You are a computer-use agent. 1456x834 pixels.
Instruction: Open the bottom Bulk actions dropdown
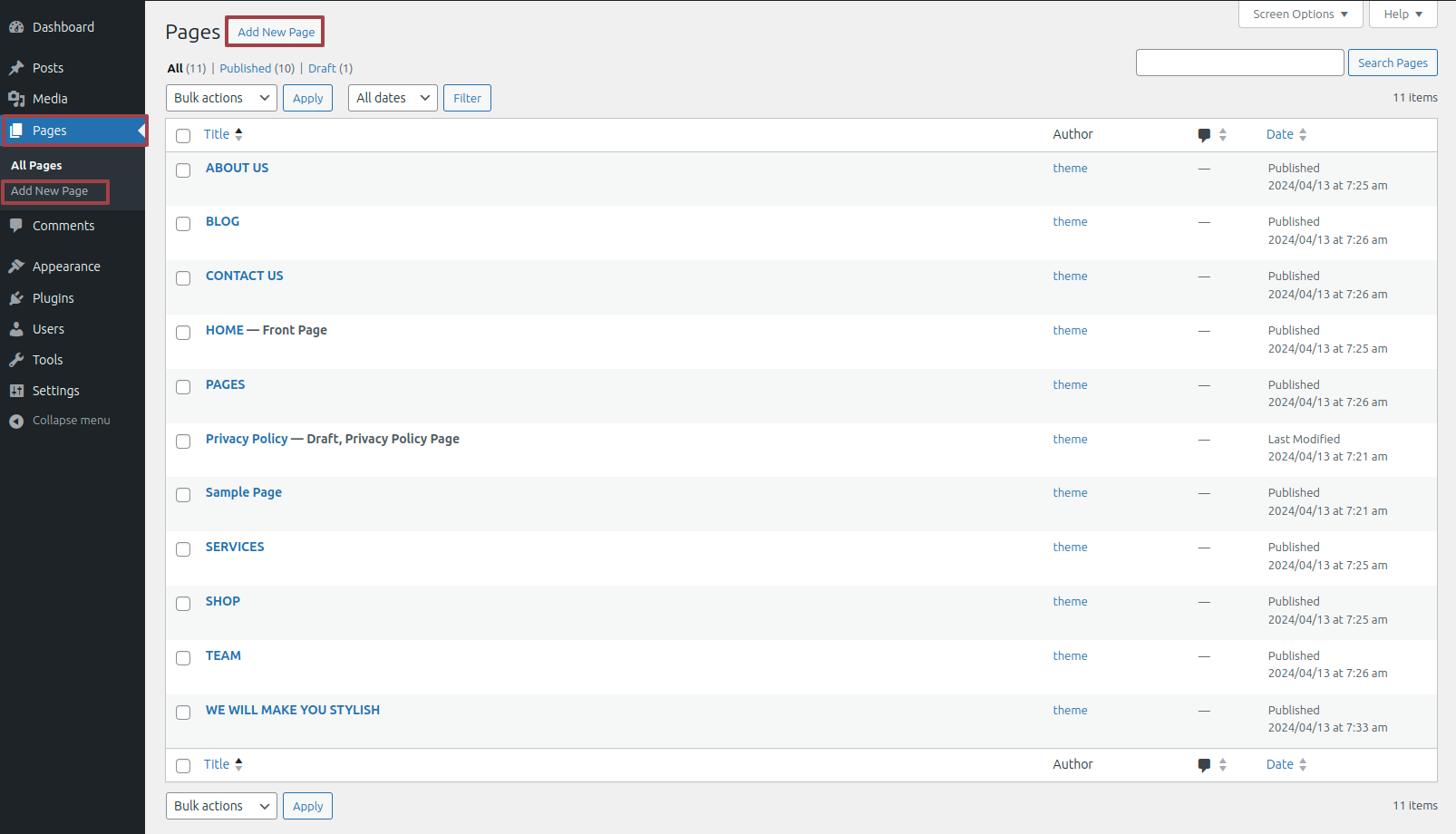tap(221, 806)
